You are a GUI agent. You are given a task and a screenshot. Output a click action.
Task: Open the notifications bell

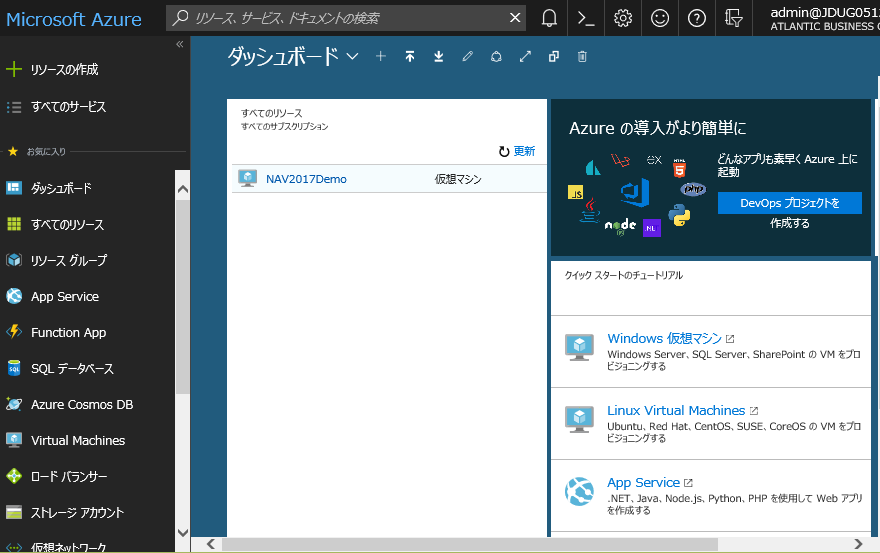coord(549,18)
